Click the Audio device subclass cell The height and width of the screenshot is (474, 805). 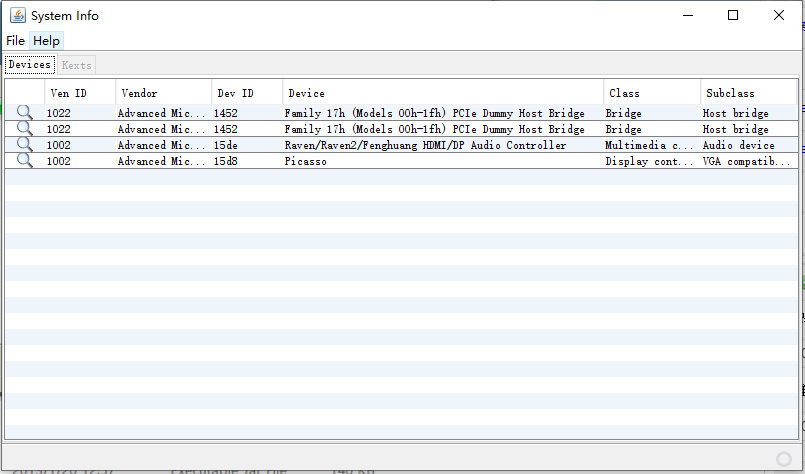pos(738,145)
